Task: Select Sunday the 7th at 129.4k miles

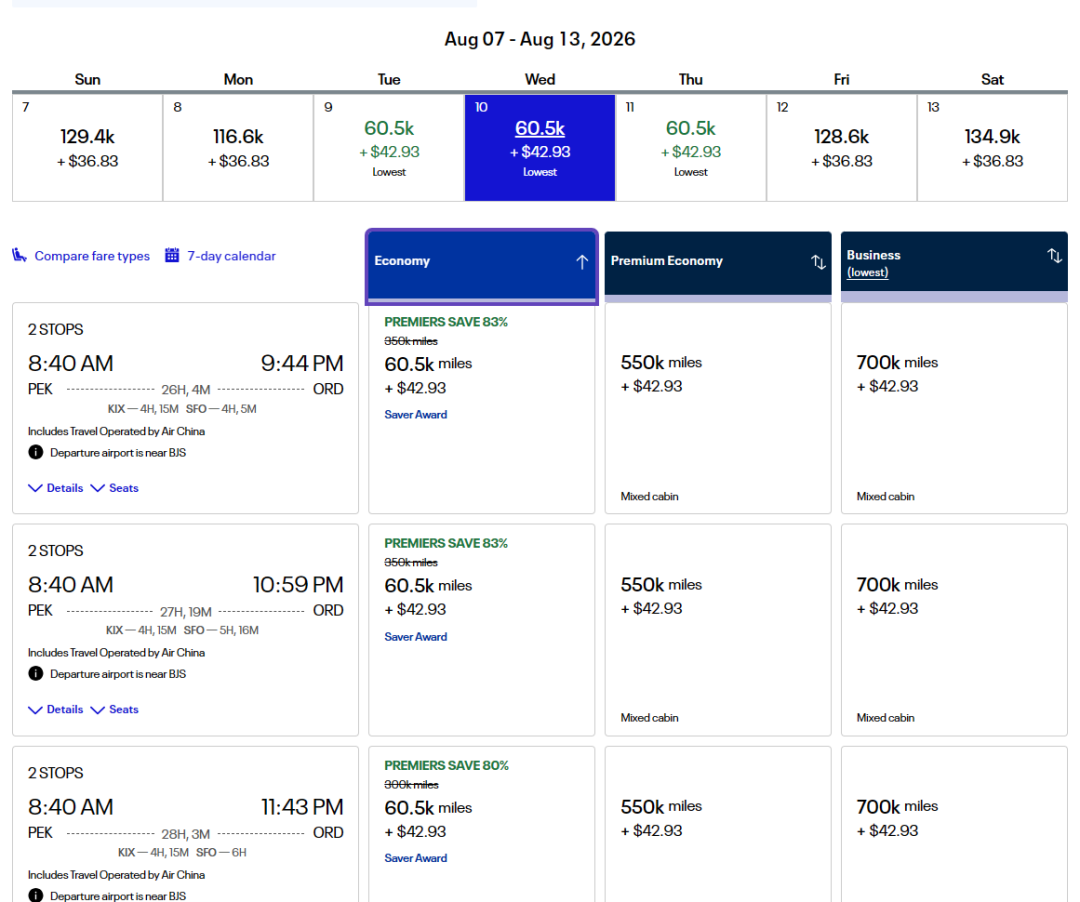Action: [x=87, y=147]
